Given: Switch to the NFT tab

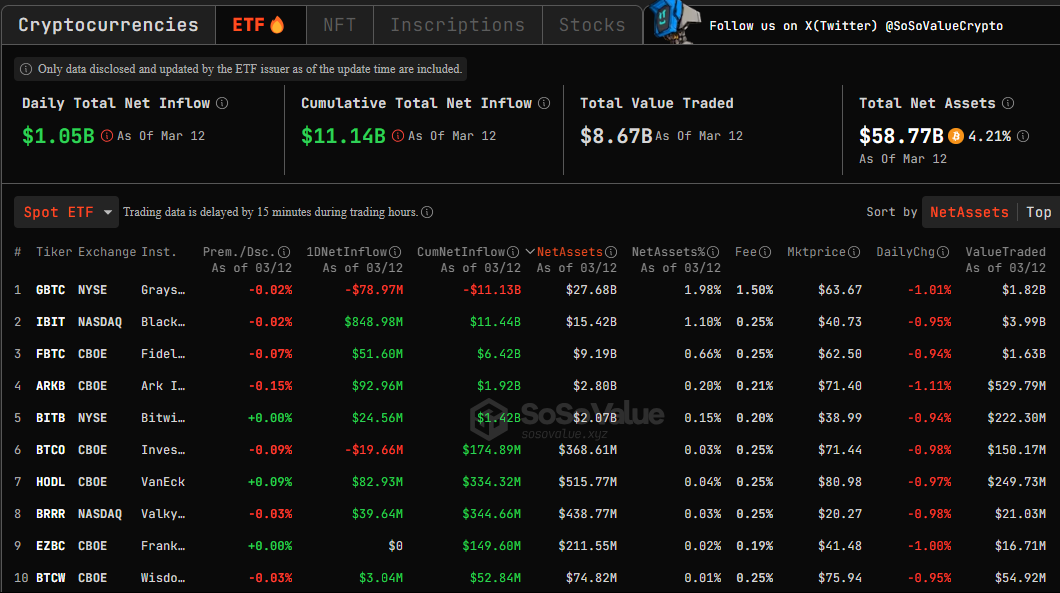Looking at the screenshot, I should 339,25.
